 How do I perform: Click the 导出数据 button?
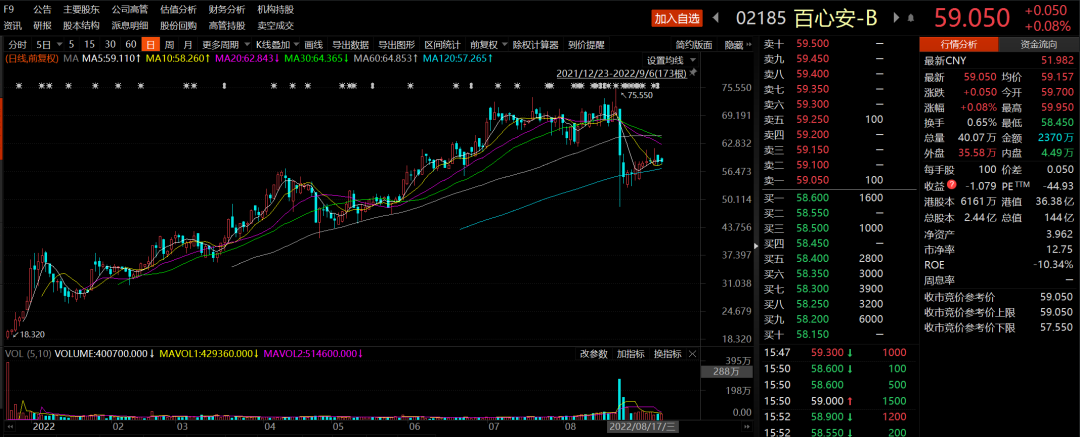coord(350,45)
